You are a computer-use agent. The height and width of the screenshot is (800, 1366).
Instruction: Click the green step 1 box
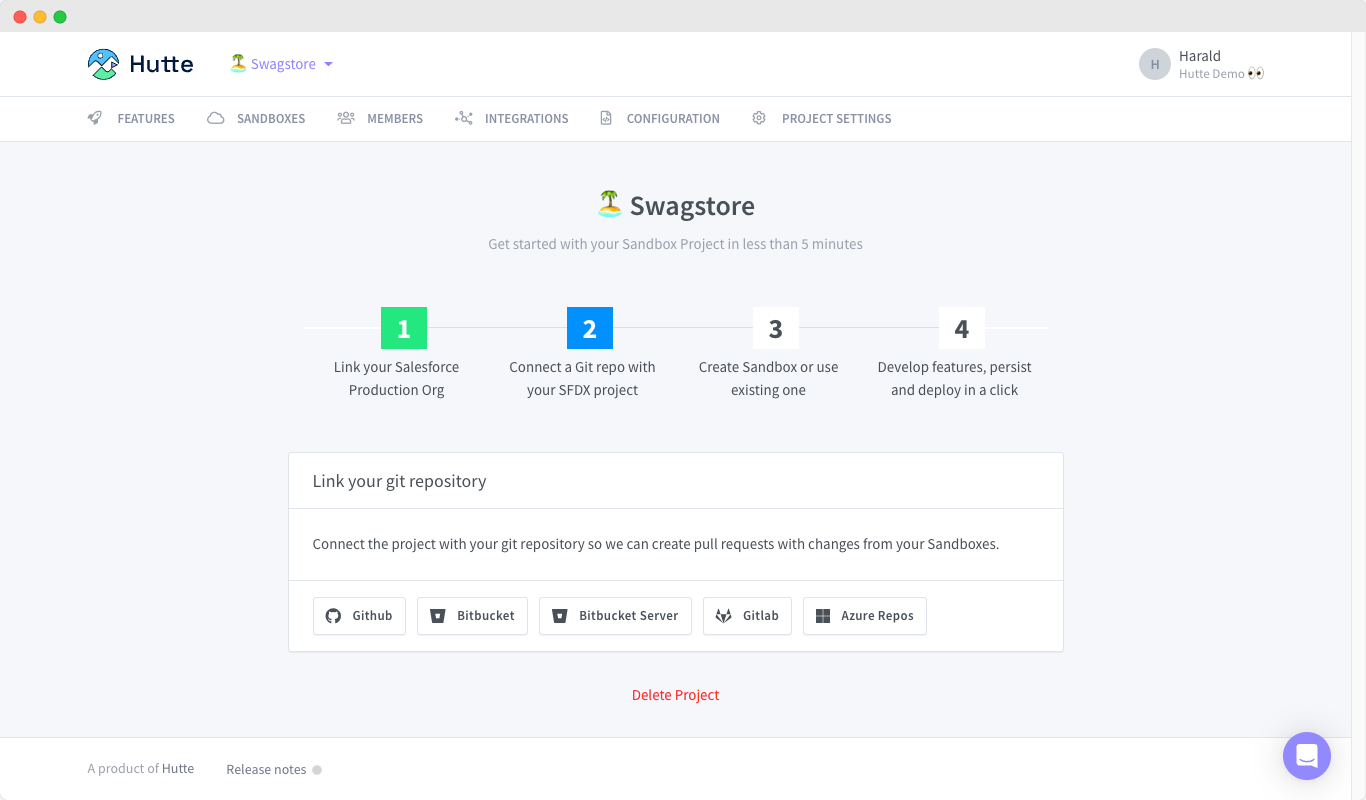(404, 328)
